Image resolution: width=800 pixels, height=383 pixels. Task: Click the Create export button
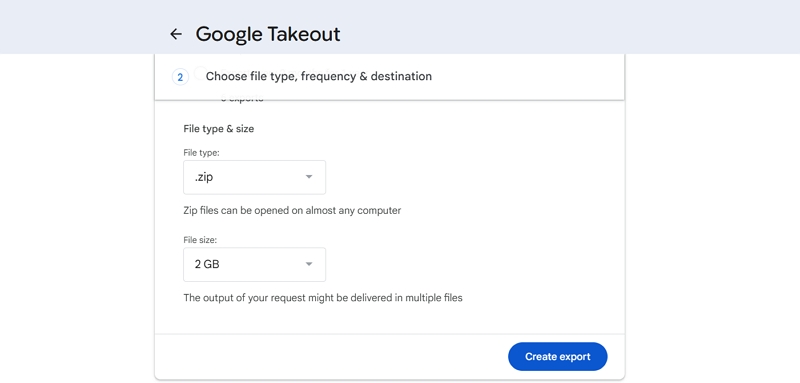tap(558, 356)
